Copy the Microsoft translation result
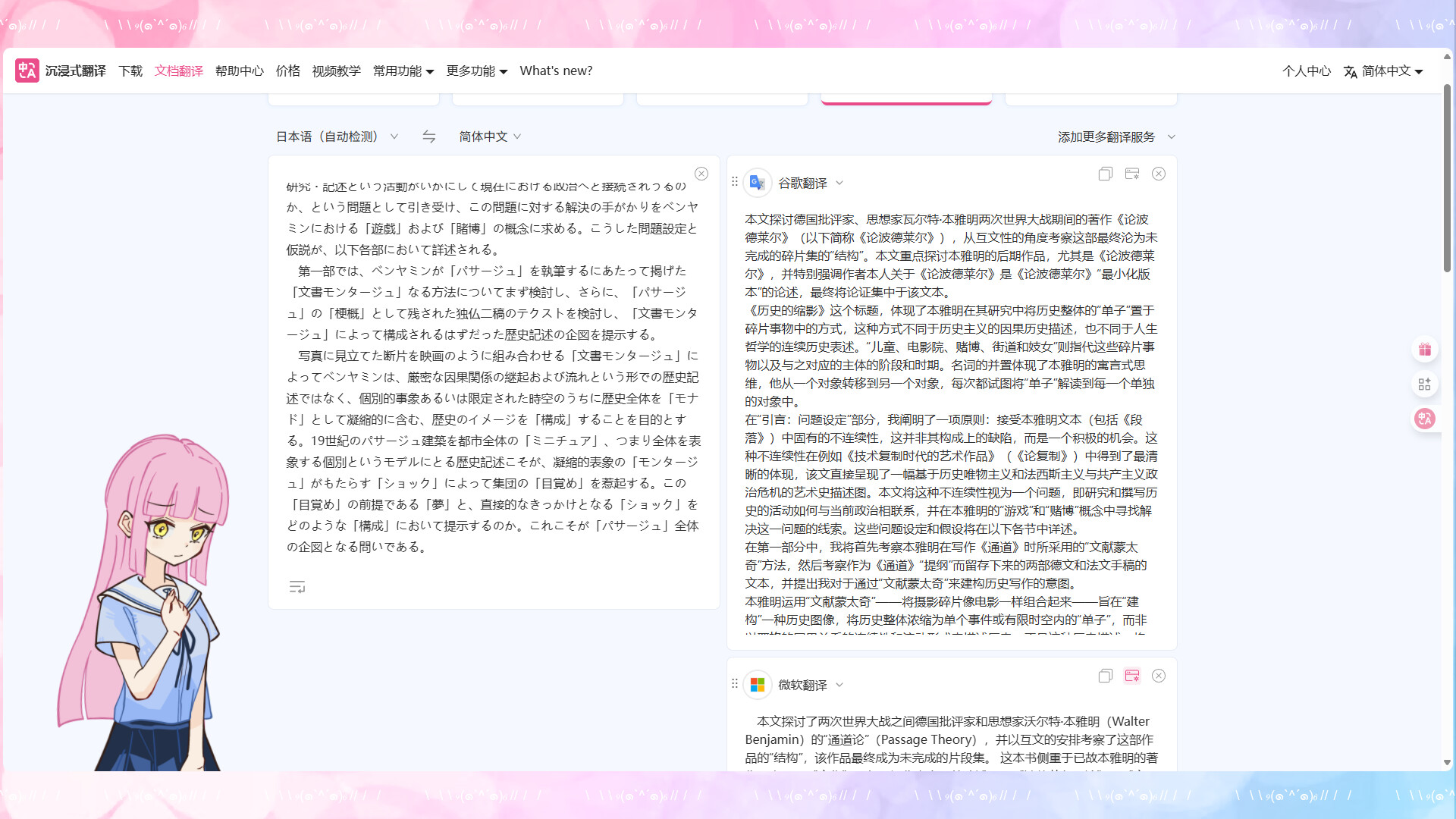 (x=1105, y=676)
